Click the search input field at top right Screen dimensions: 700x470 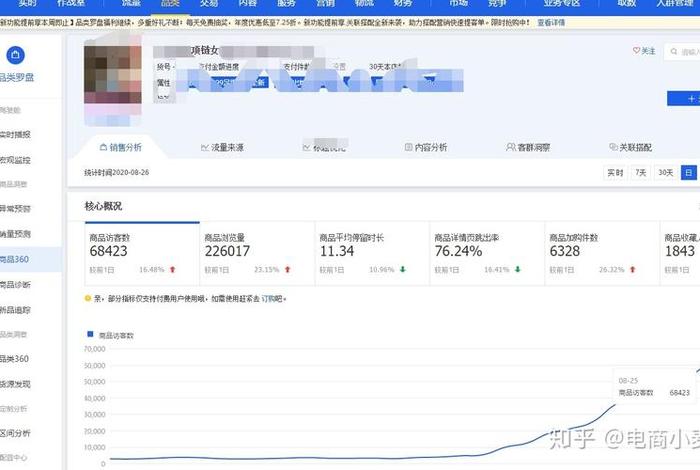[682, 52]
